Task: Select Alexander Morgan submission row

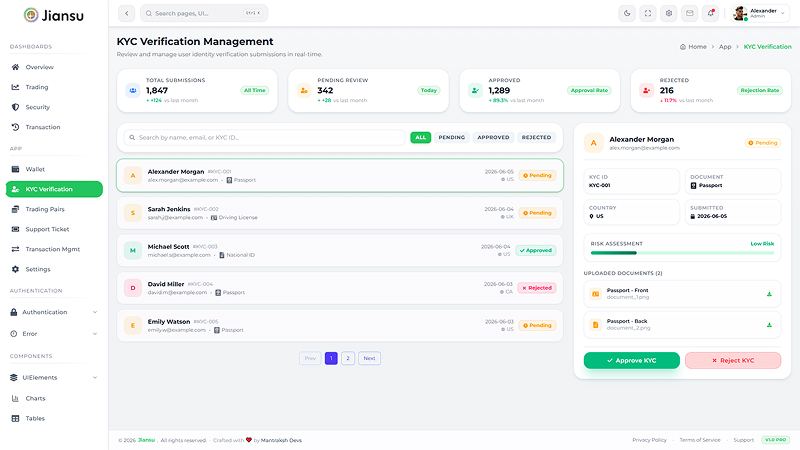Action: click(340, 176)
